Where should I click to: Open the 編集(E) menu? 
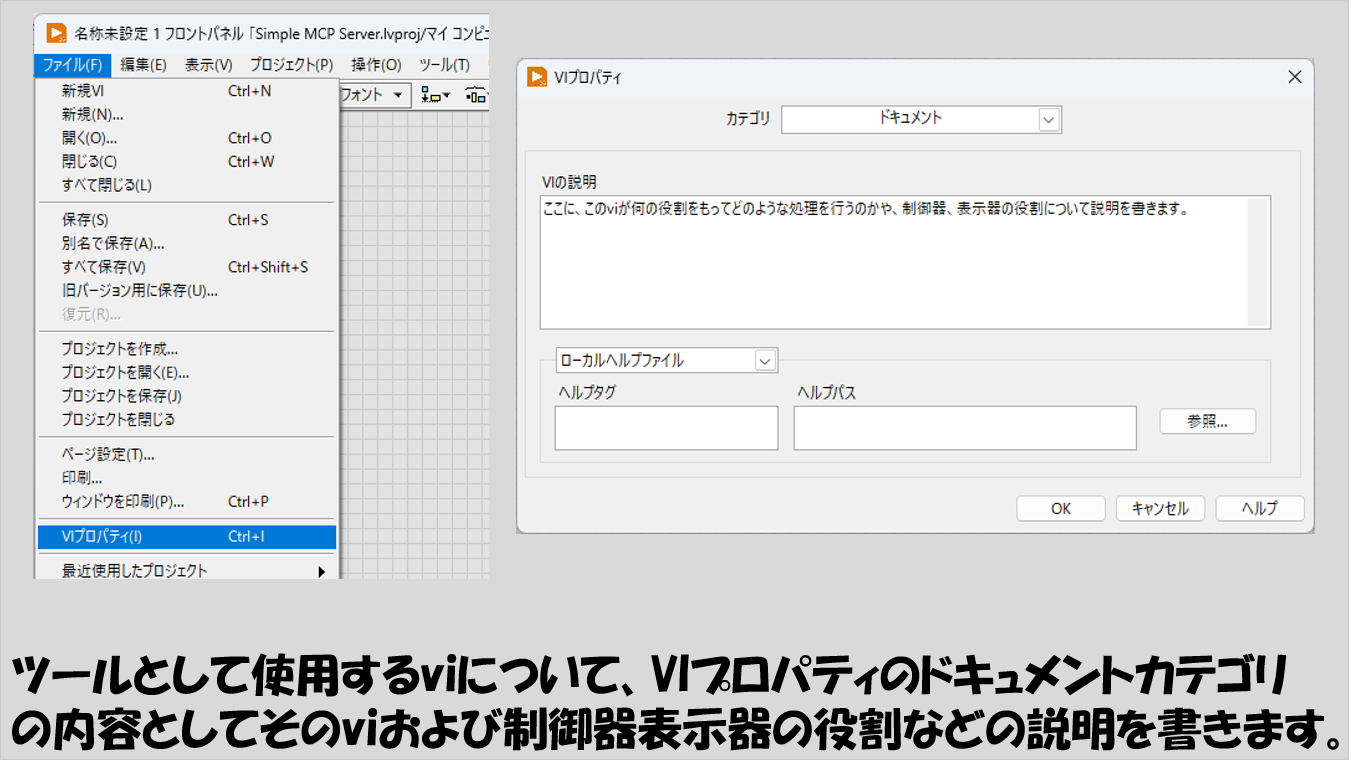tap(143, 65)
